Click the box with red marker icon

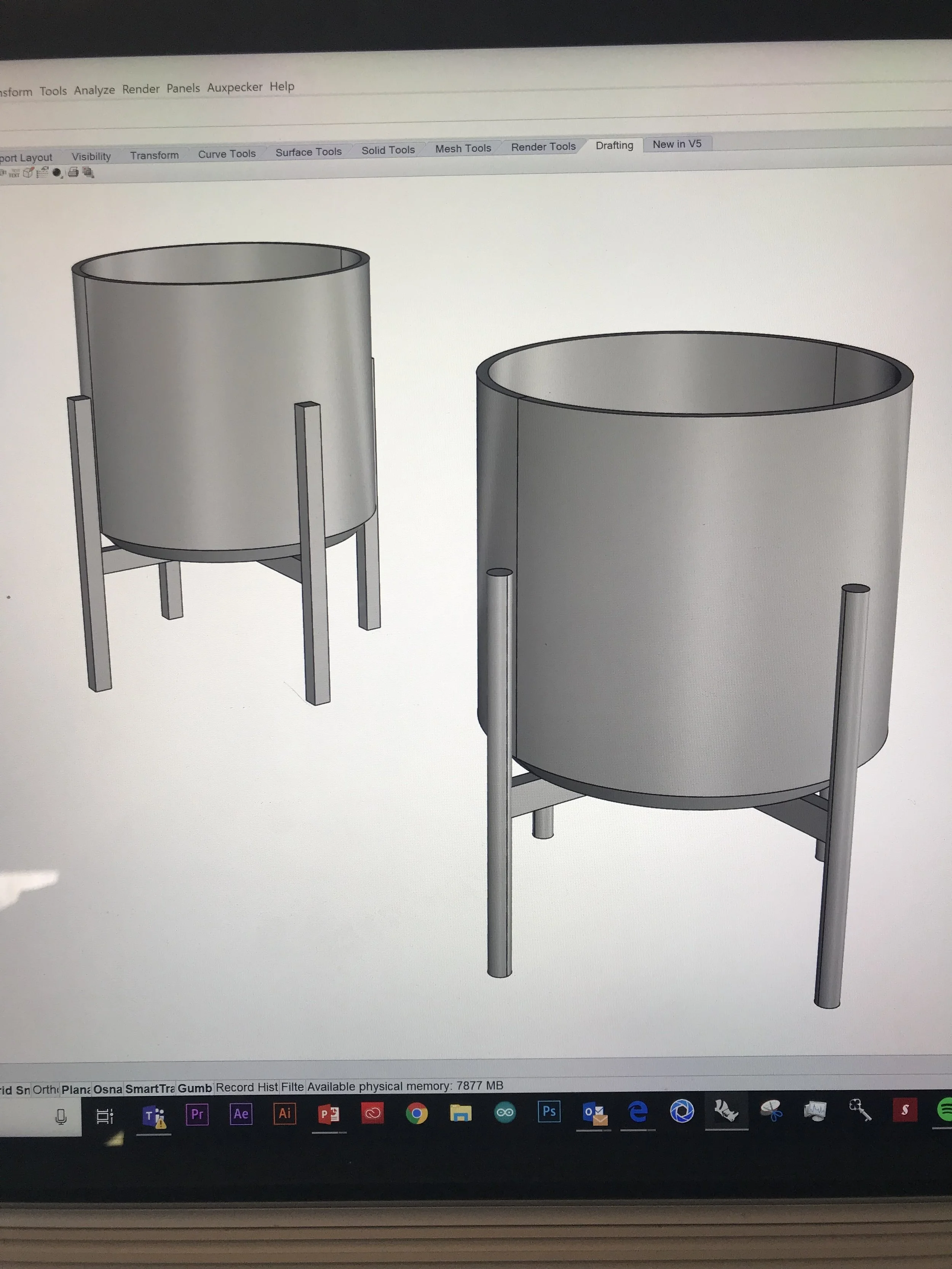(28, 172)
